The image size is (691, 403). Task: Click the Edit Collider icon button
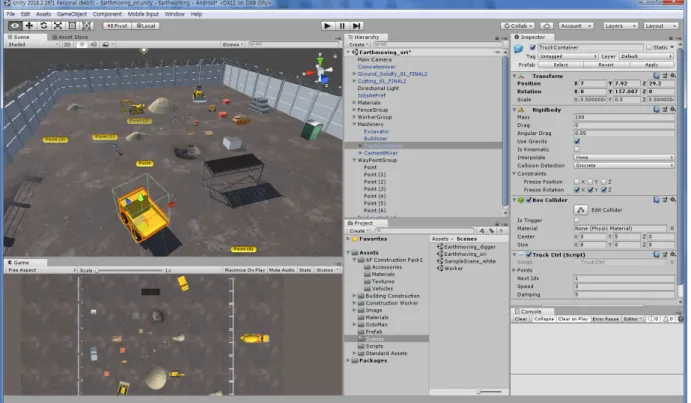coord(581,210)
